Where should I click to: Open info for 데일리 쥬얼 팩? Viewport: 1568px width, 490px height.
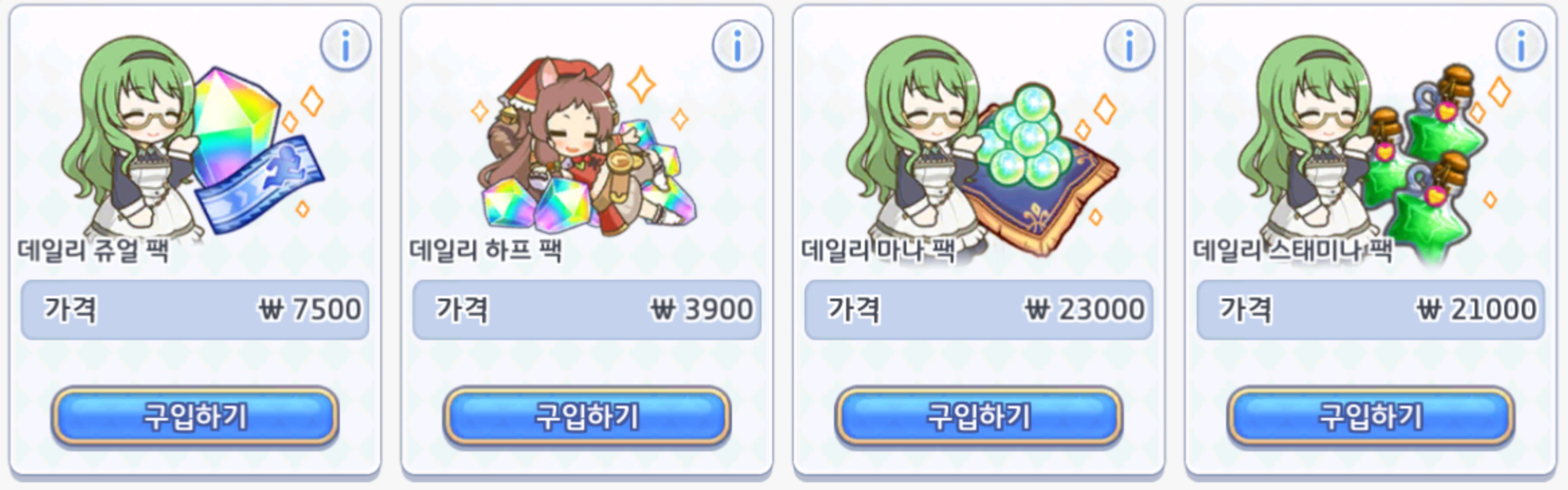(x=345, y=46)
